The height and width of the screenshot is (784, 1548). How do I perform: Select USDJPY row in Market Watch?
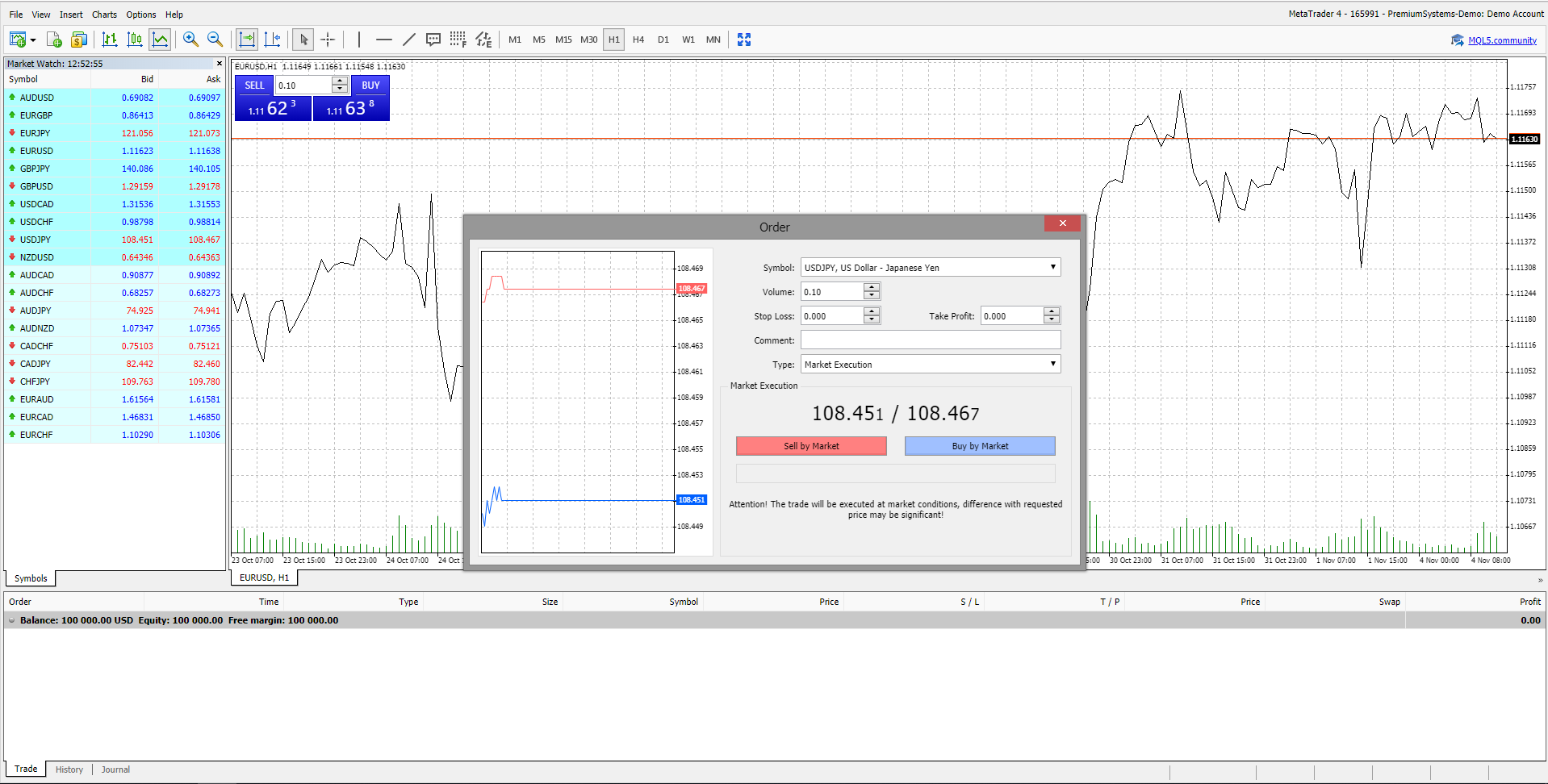115,240
